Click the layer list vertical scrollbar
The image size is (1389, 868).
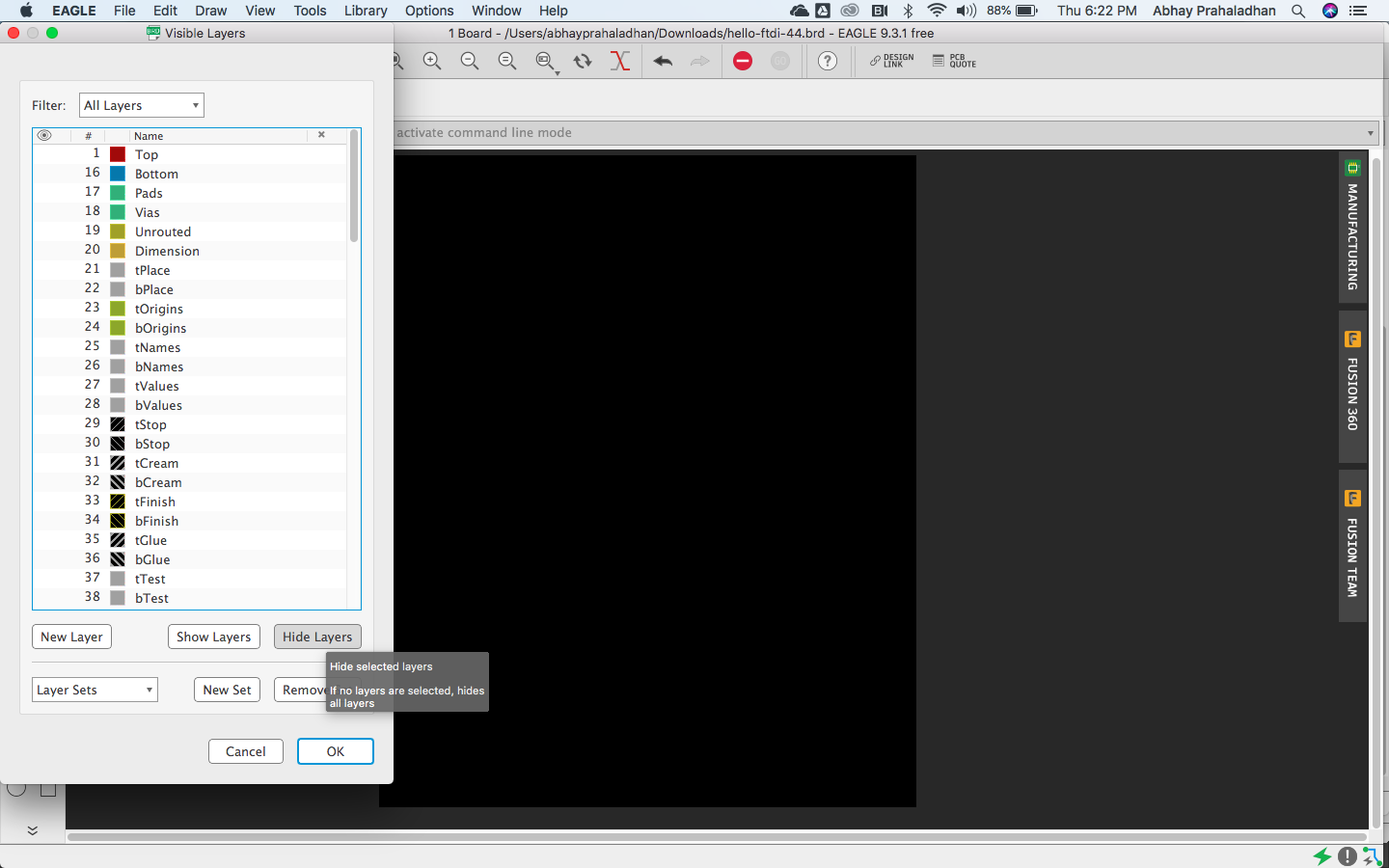click(x=354, y=185)
